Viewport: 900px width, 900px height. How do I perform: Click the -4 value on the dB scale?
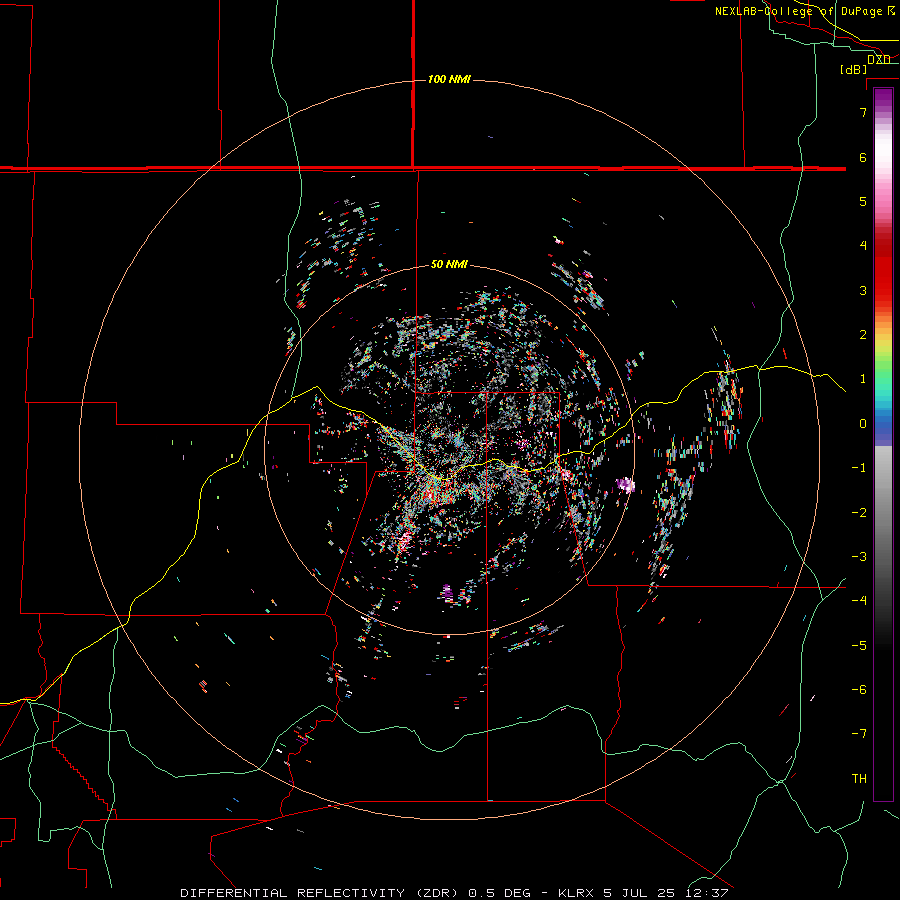tap(859, 601)
